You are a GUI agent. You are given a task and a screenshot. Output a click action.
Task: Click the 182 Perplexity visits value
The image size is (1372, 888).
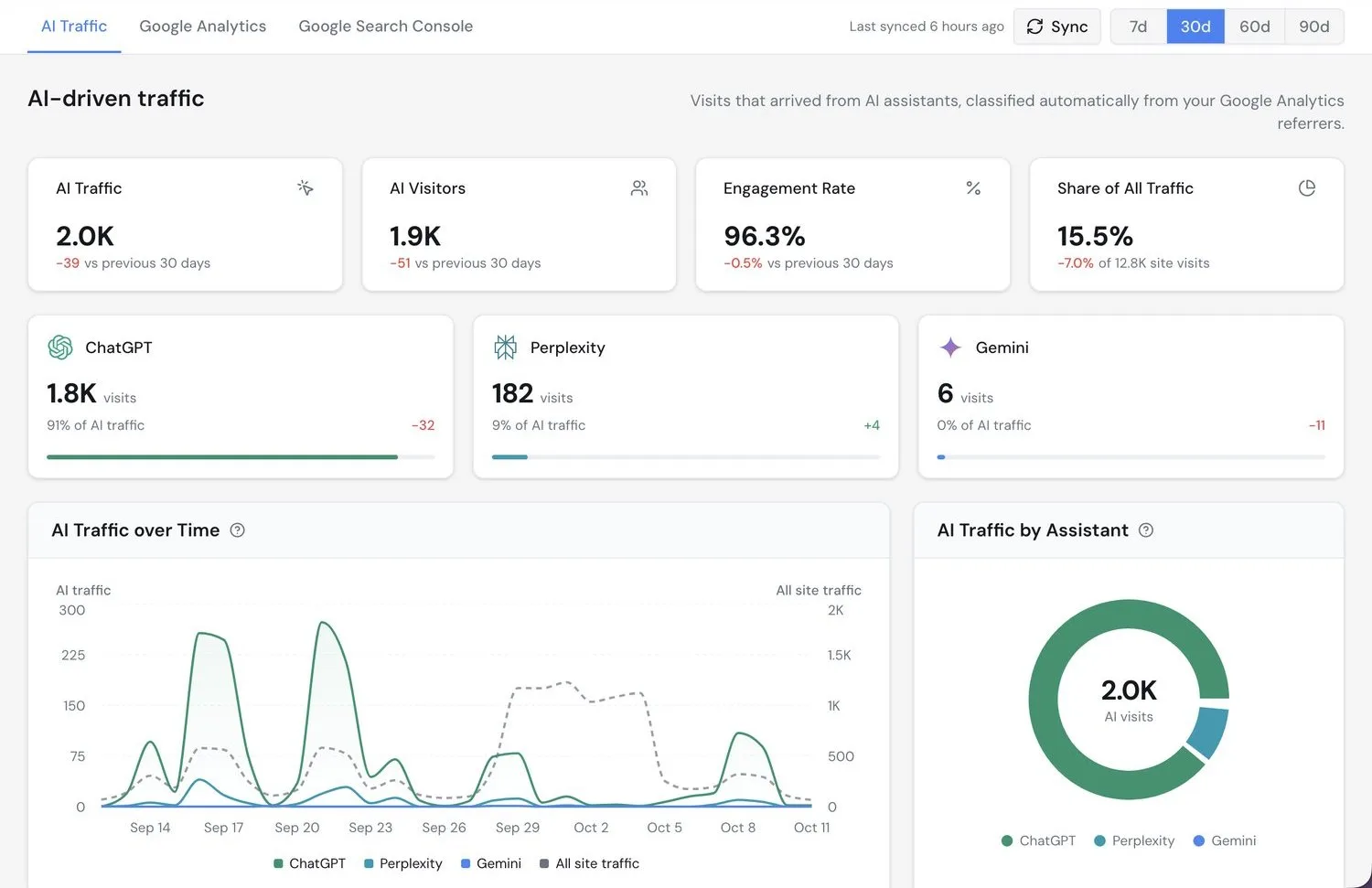(512, 393)
